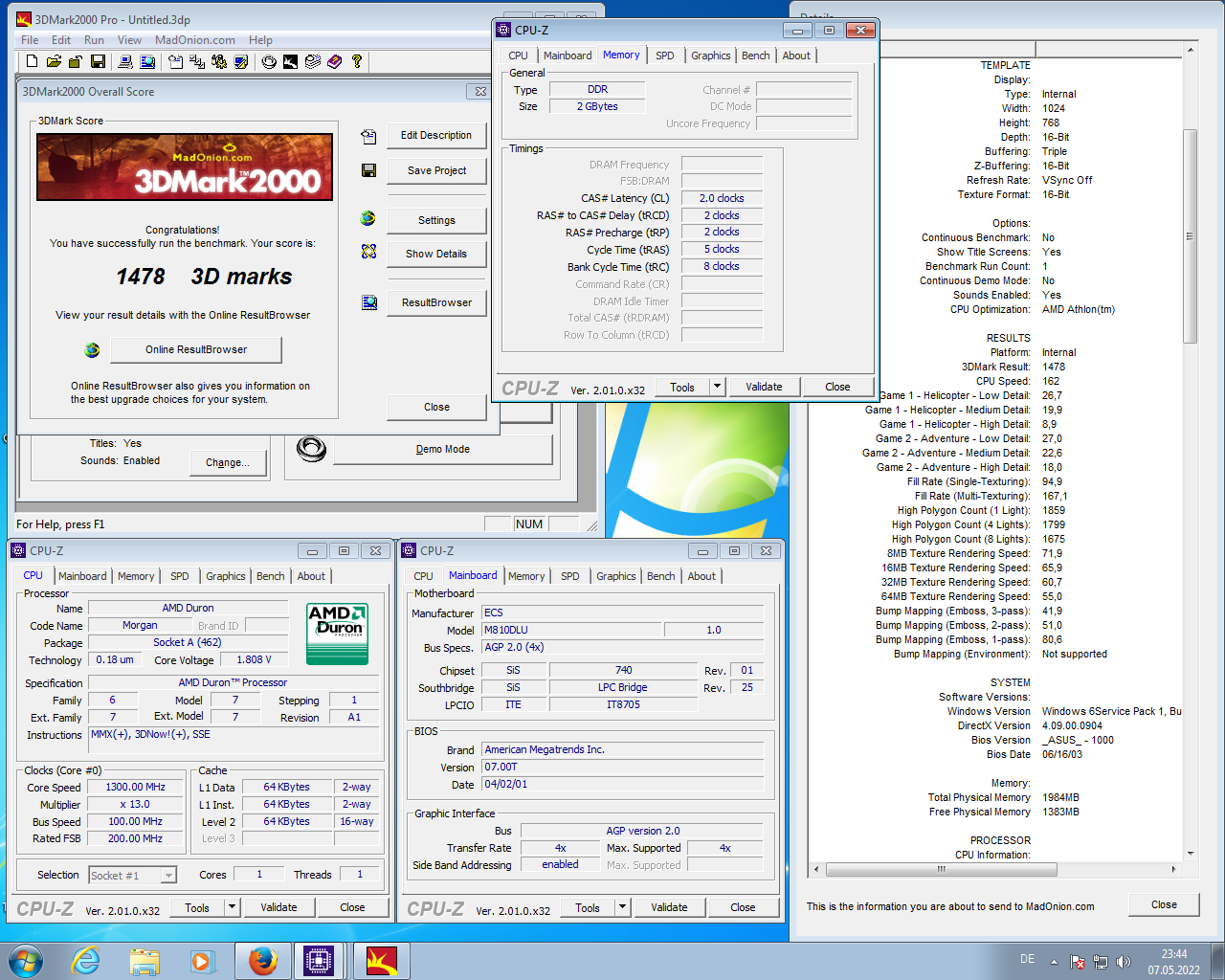Screen dimensions: 1225x980
Task: Select Memory tab in CPU-Z Processor window
Action: click(x=136, y=576)
